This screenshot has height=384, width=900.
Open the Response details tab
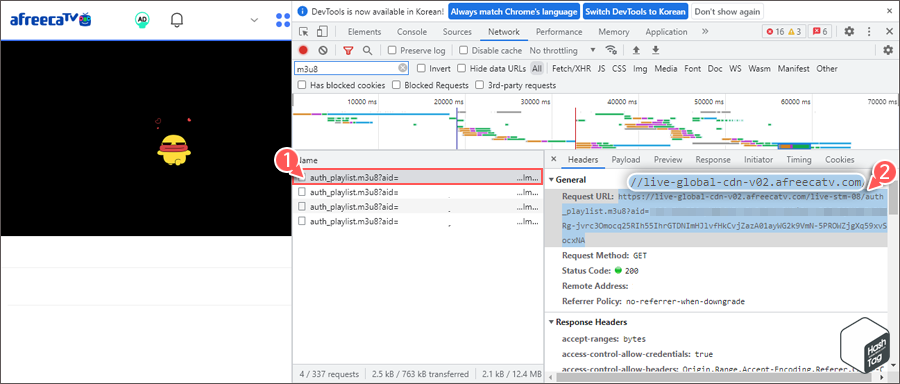[713, 160]
